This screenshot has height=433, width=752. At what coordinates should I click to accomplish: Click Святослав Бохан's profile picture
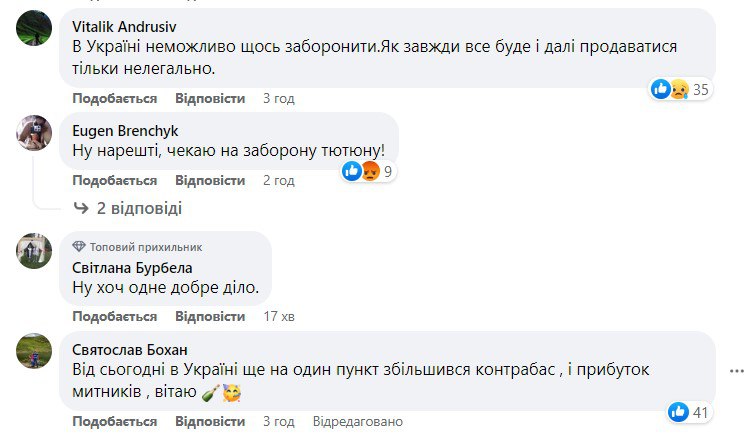click(x=34, y=351)
